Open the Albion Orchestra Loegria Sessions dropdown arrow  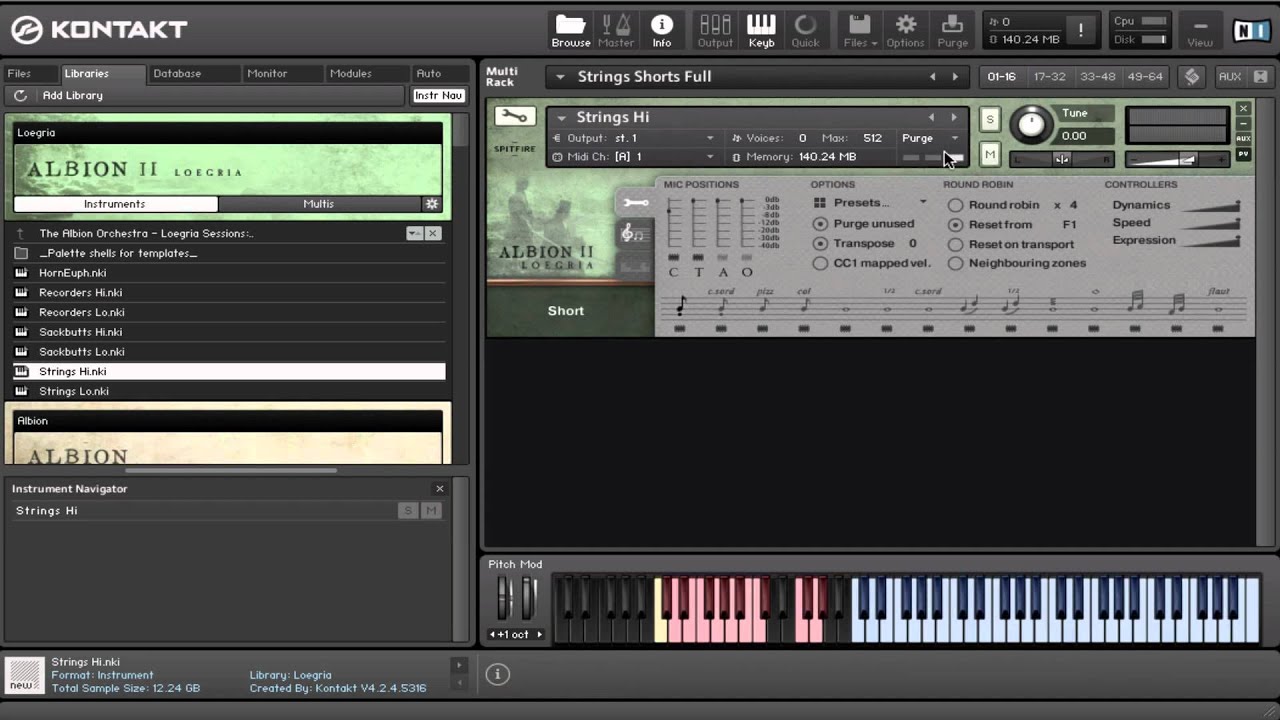413,233
